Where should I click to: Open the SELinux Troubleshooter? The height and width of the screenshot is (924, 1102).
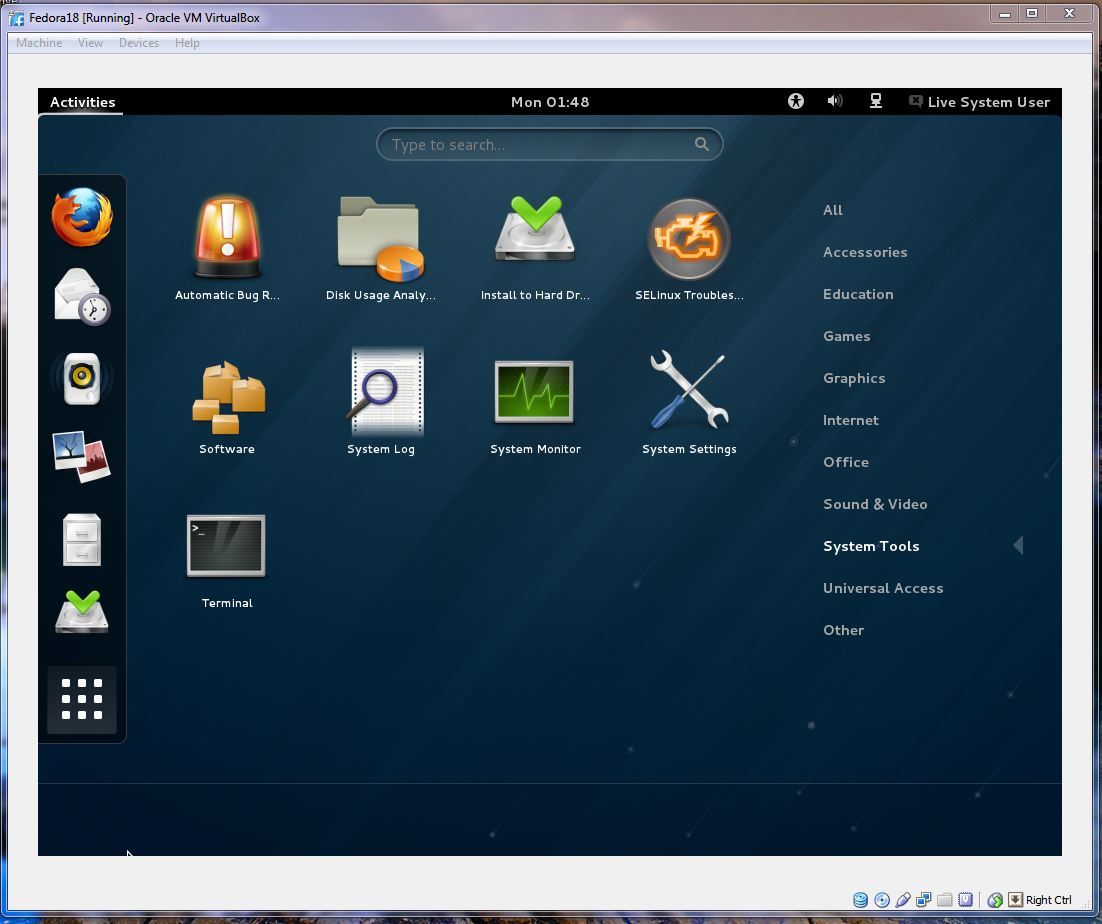(x=688, y=238)
